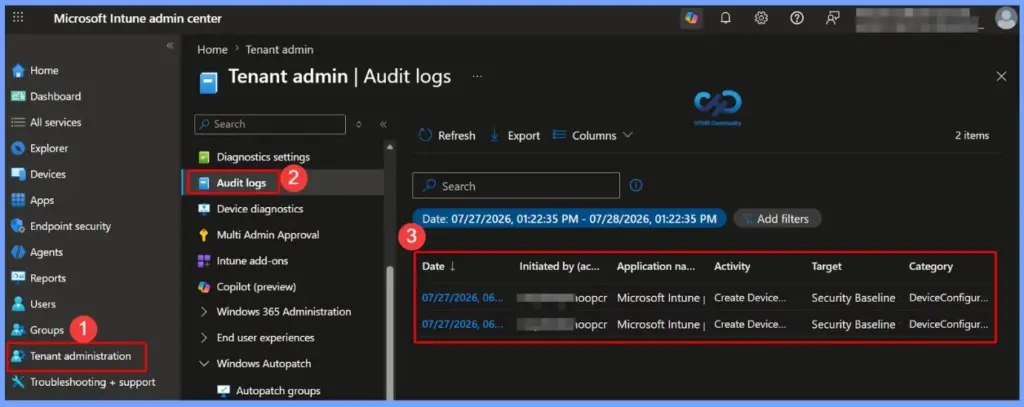Open the feedback icon in header
The image size is (1024, 407).
point(832,18)
